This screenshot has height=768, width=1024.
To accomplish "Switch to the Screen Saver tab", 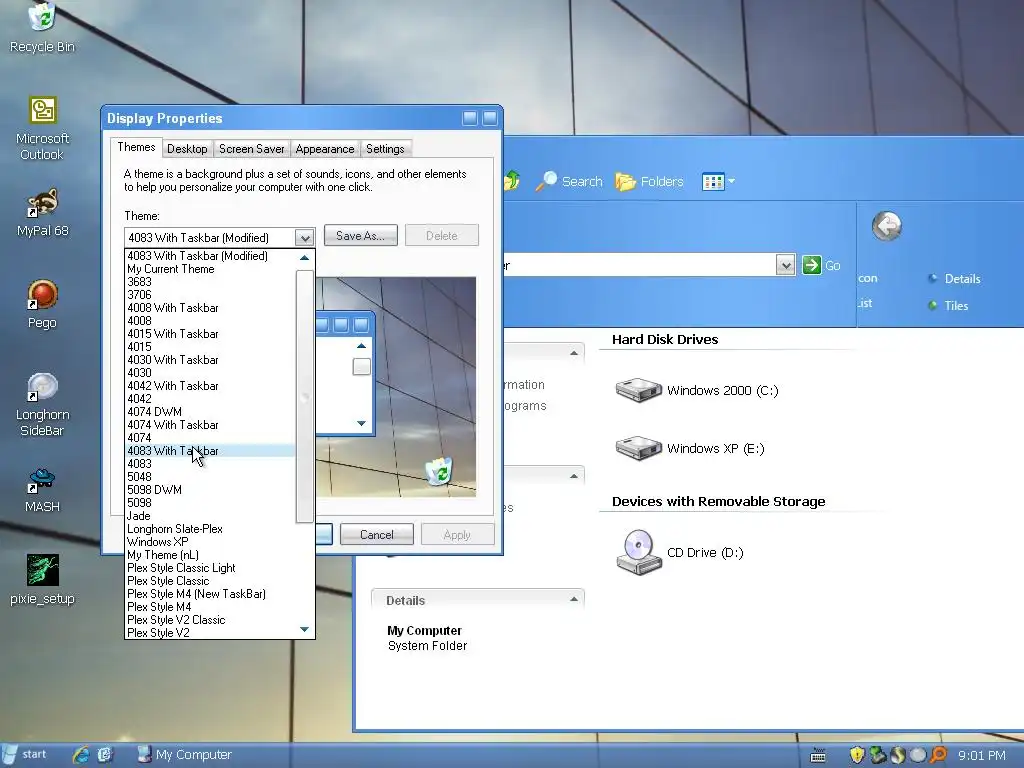I will click(251, 149).
